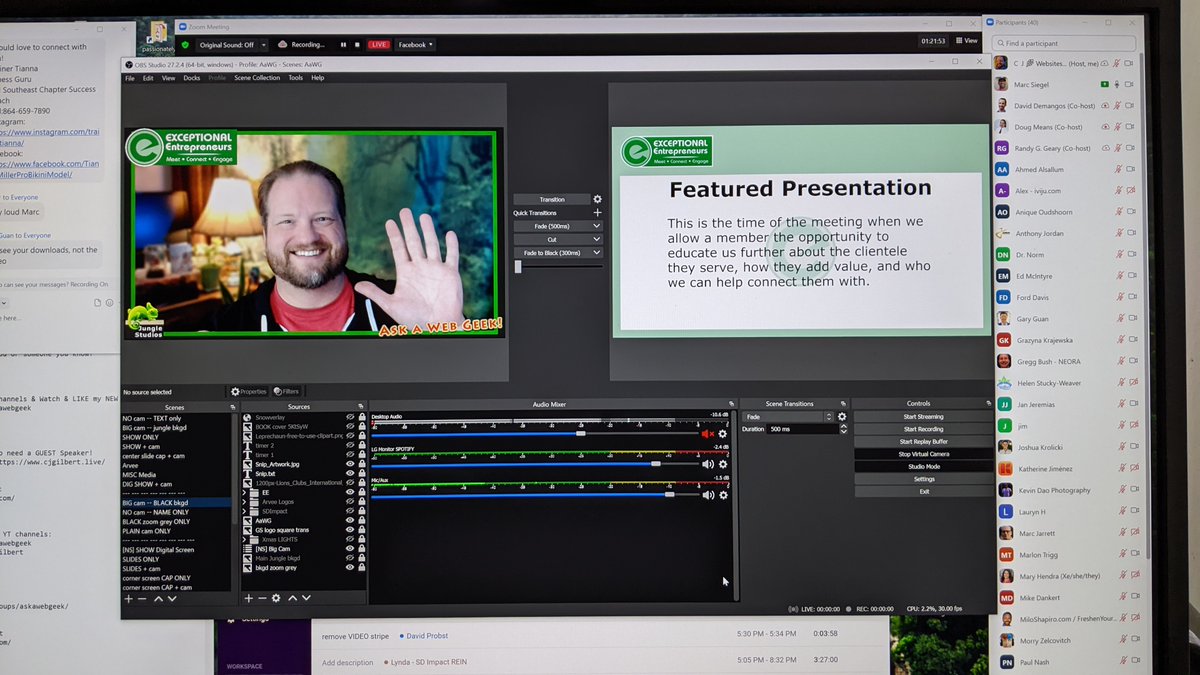The image size is (1200, 675).
Task: Open OBS Docks menu
Action: click(191, 78)
